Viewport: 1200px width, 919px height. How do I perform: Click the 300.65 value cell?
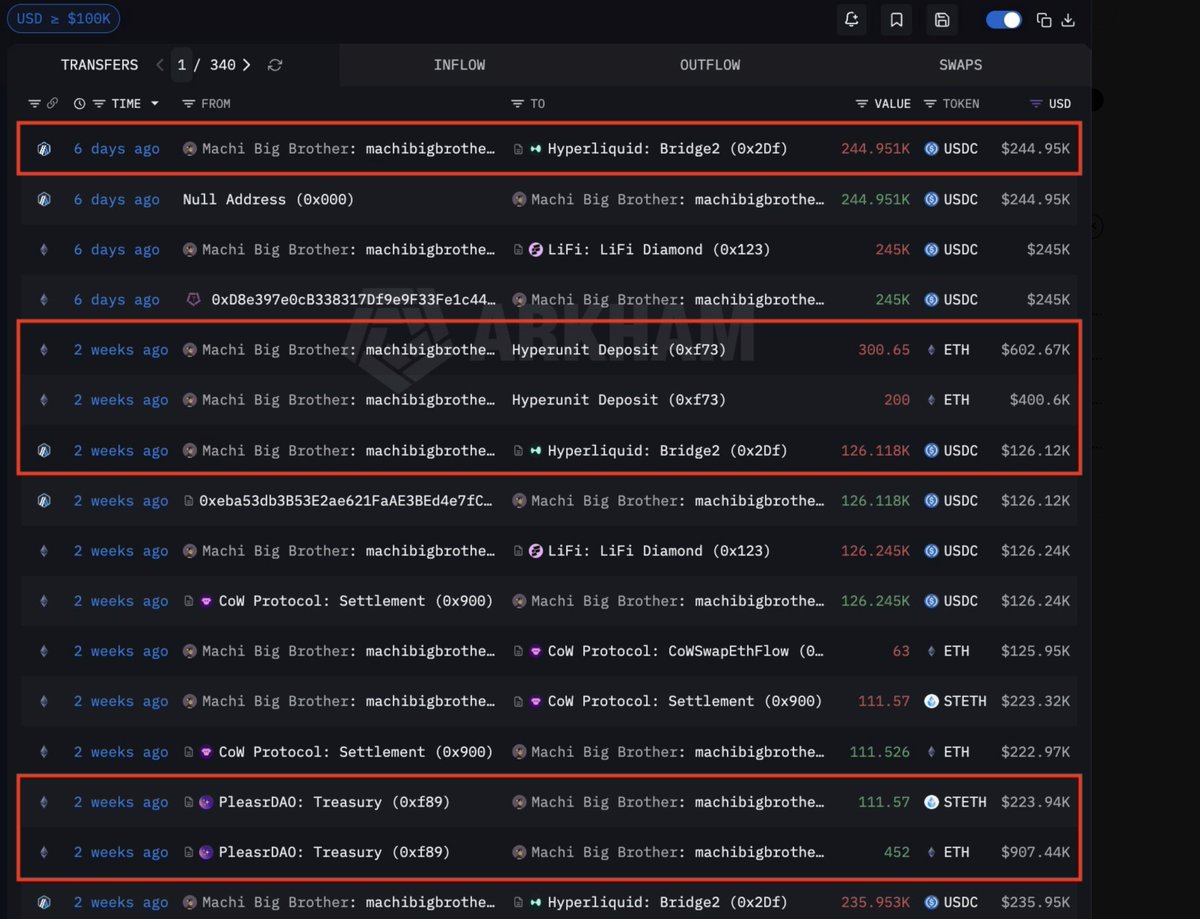(885, 350)
